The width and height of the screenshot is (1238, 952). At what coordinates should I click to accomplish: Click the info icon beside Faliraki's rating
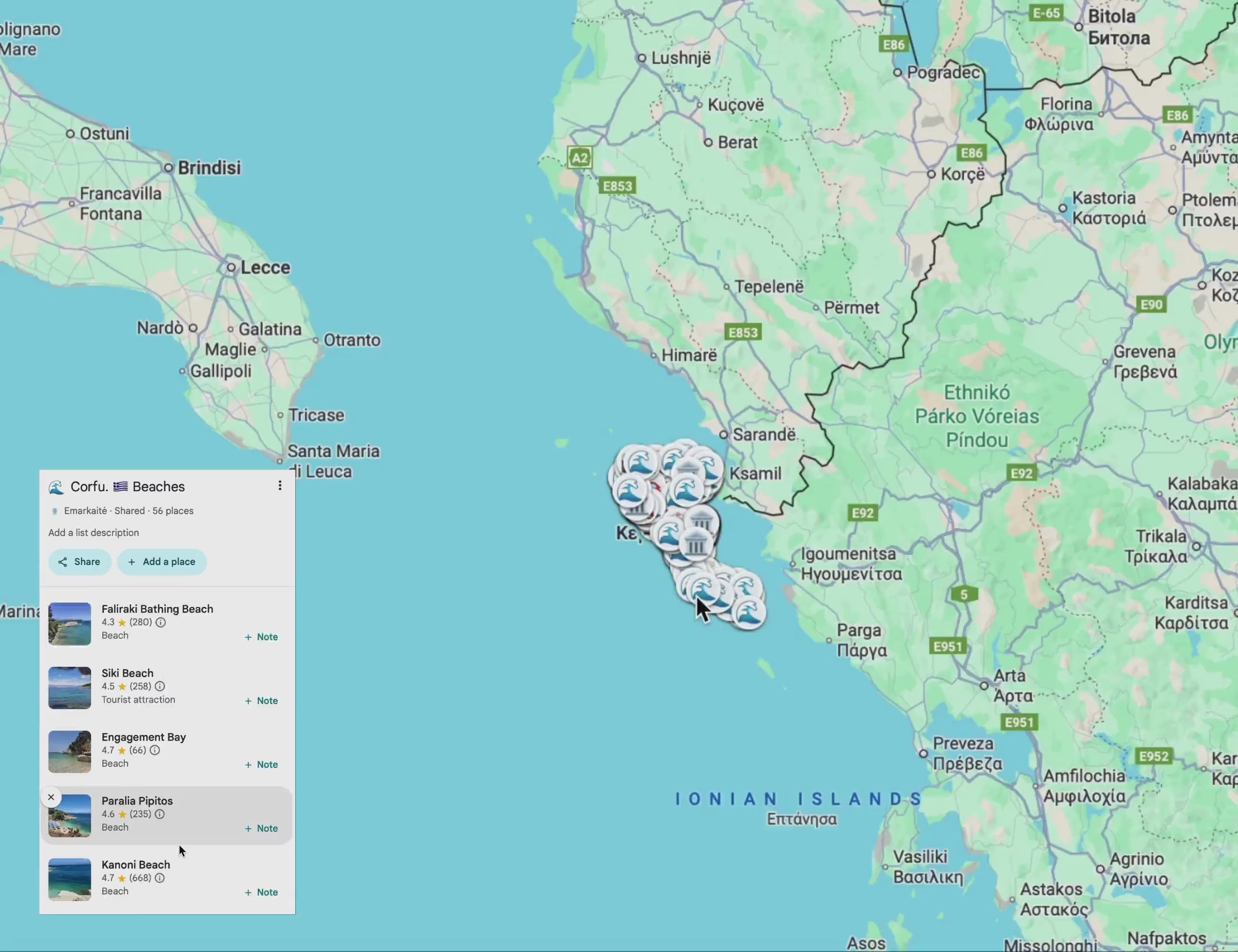[160, 622]
